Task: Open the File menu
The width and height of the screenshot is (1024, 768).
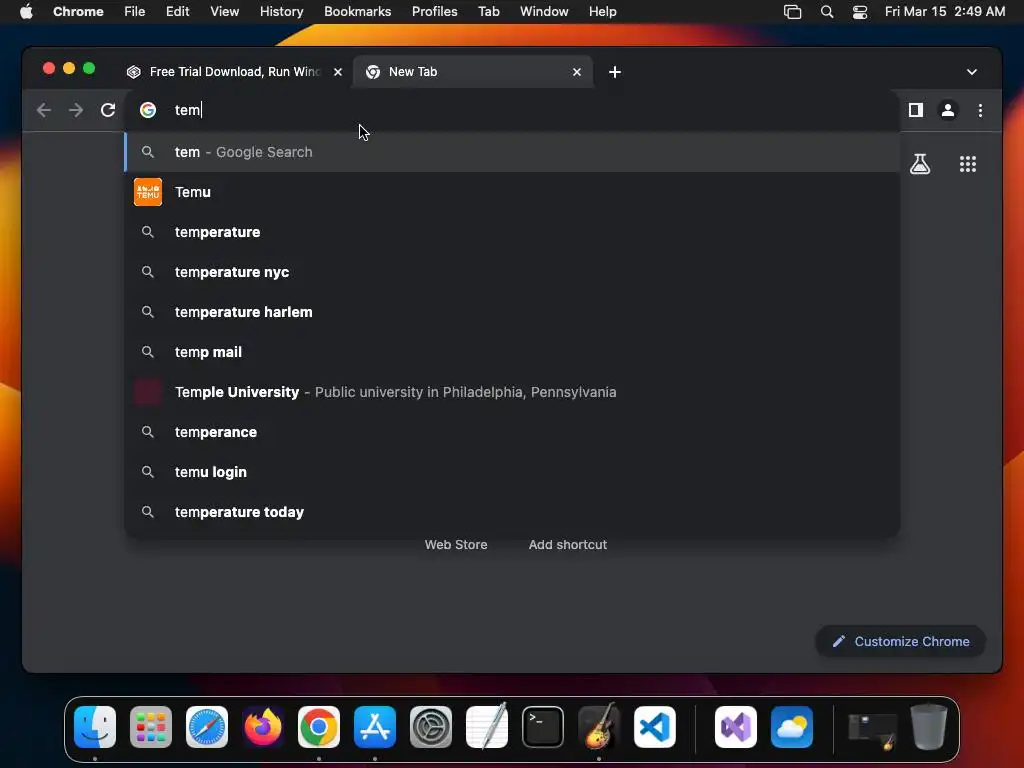Action: (135, 12)
